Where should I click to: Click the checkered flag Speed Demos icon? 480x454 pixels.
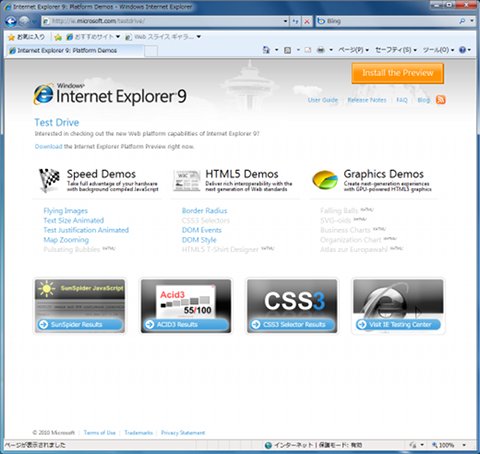[x=49, y=180]
